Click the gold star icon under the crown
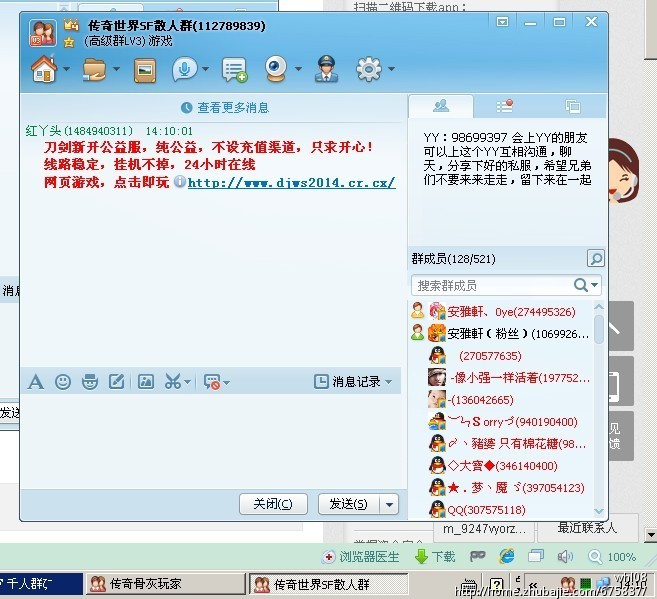This screenshot has width=657, height=599. [x=69, y=42]
